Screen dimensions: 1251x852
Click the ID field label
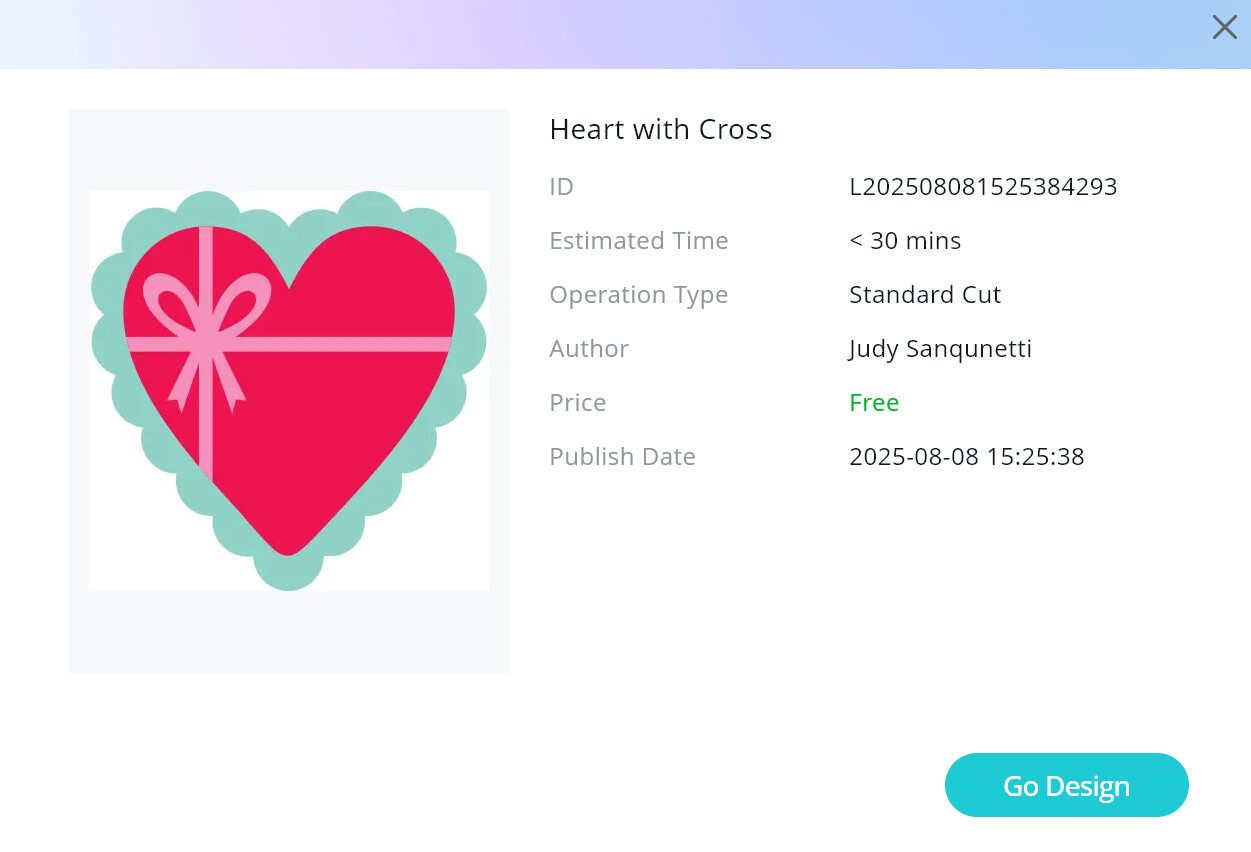pyautogui.click(x=561, y=187)
